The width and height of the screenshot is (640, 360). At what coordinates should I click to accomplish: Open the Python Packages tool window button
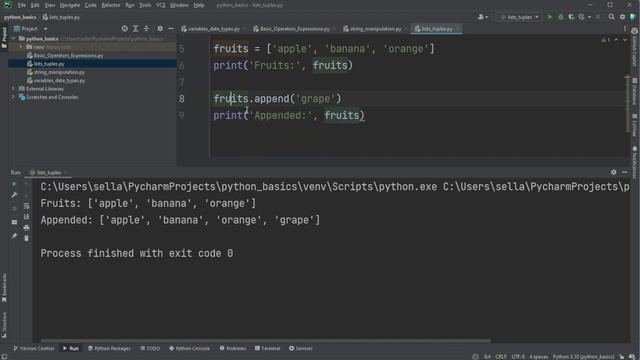[x=109, y=348]
